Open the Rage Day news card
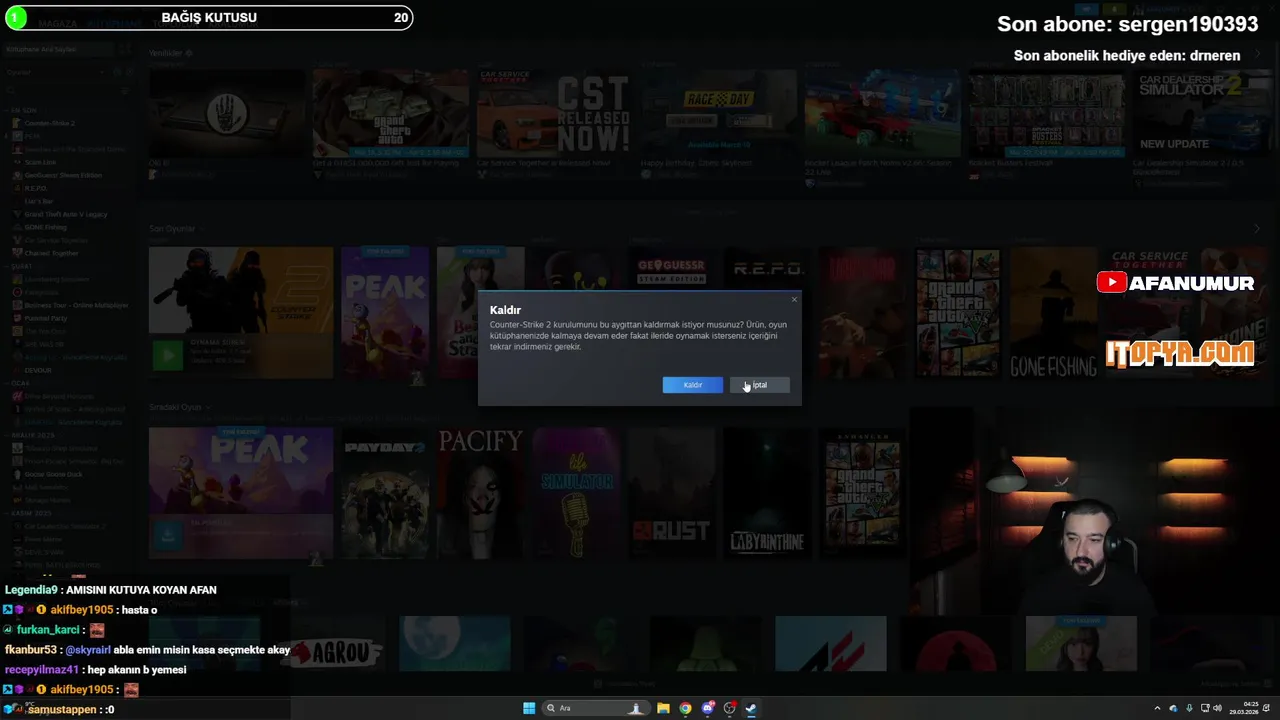1280x720 pixels. 717,113
